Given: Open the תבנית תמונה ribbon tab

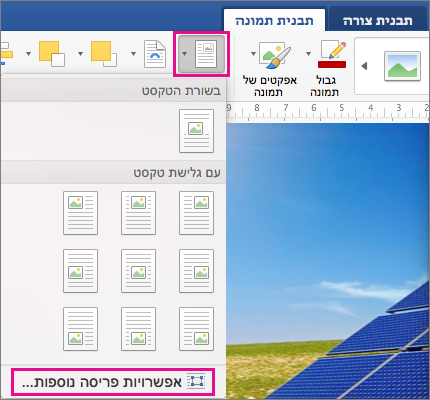Looking at the screenshot, I should 274,21.
